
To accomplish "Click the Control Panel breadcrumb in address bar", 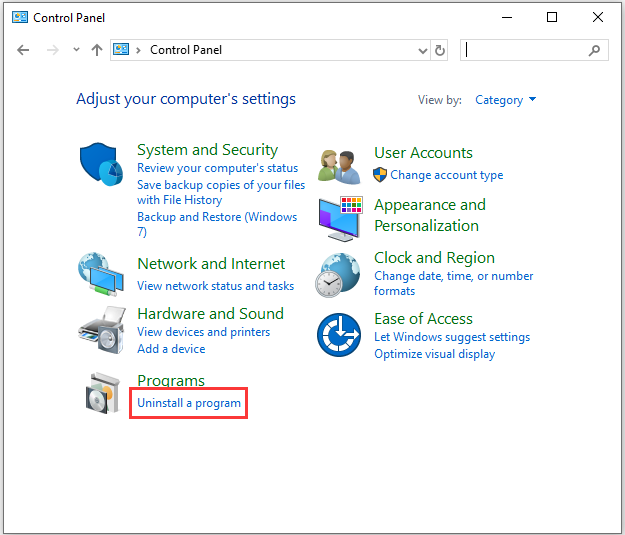I will click(x=186, y=50).
